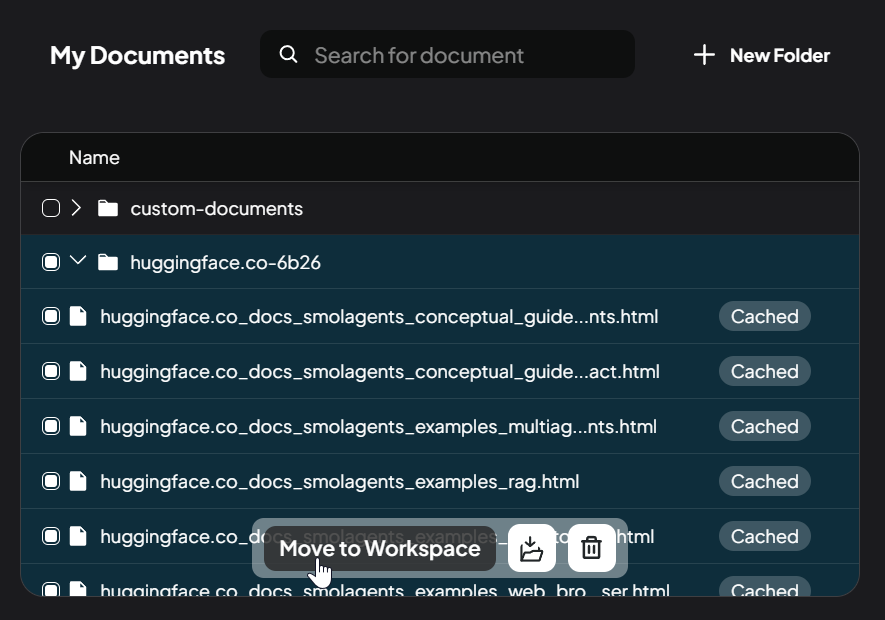Click the trash delete icon

pyautogui.click(x=591, y=548)
